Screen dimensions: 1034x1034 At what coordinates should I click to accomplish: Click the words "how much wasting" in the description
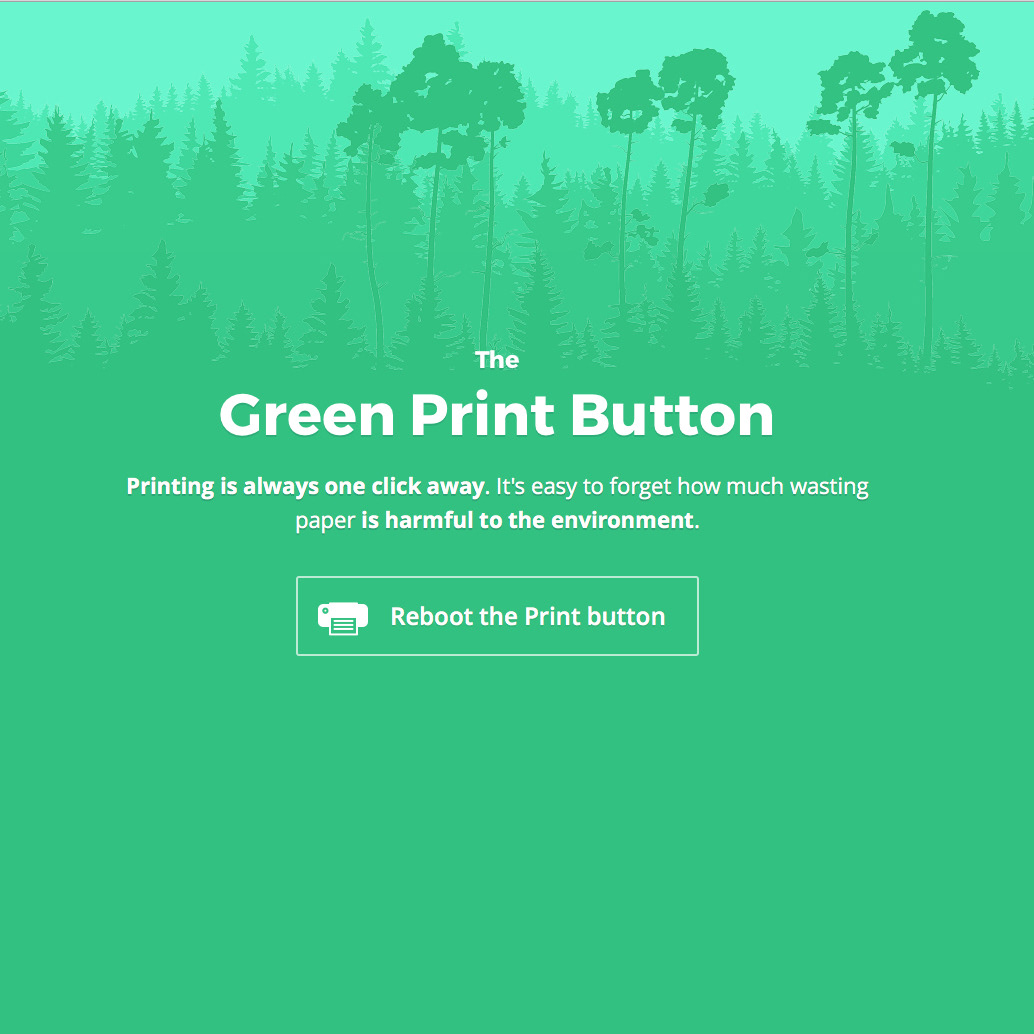click(x=772, y=487)
